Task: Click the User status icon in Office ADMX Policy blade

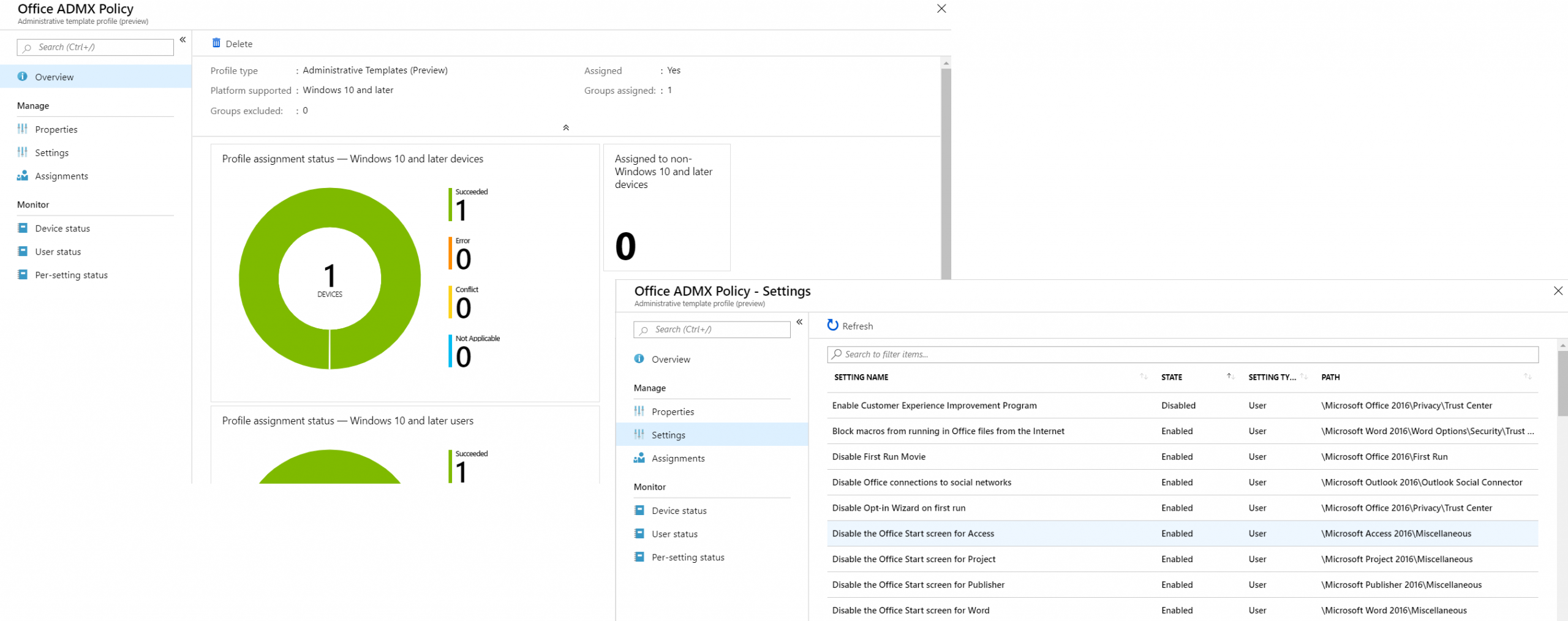Action: [23, 251]
